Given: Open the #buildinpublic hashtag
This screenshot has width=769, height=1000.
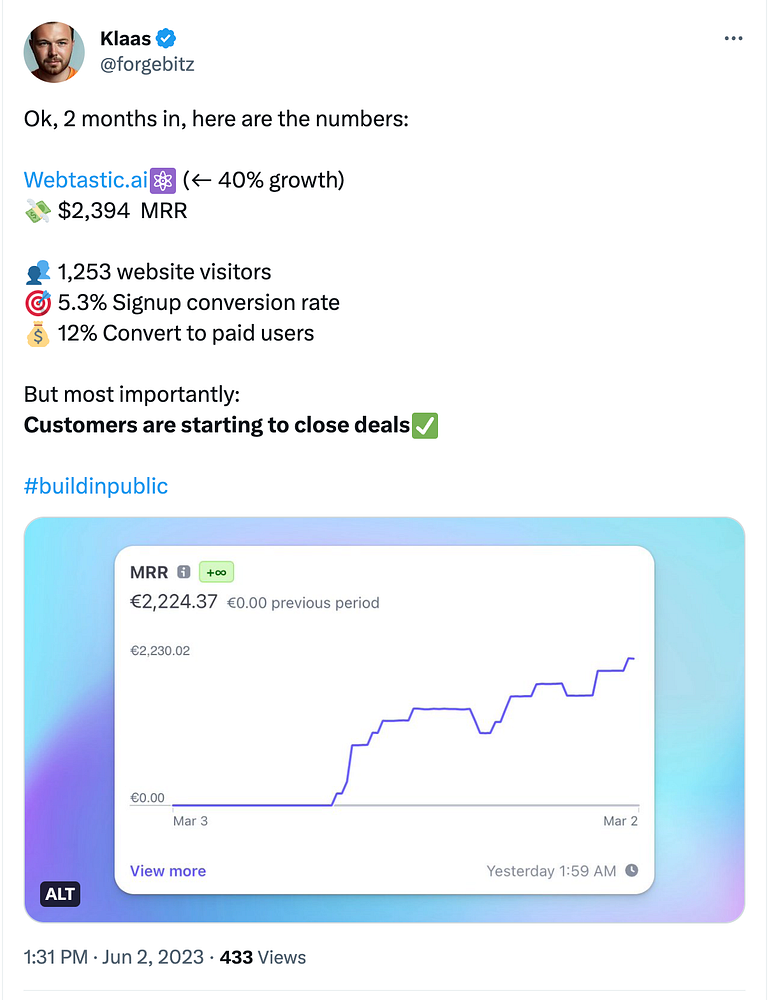Looking at the screenshot, I should point(96,486).
